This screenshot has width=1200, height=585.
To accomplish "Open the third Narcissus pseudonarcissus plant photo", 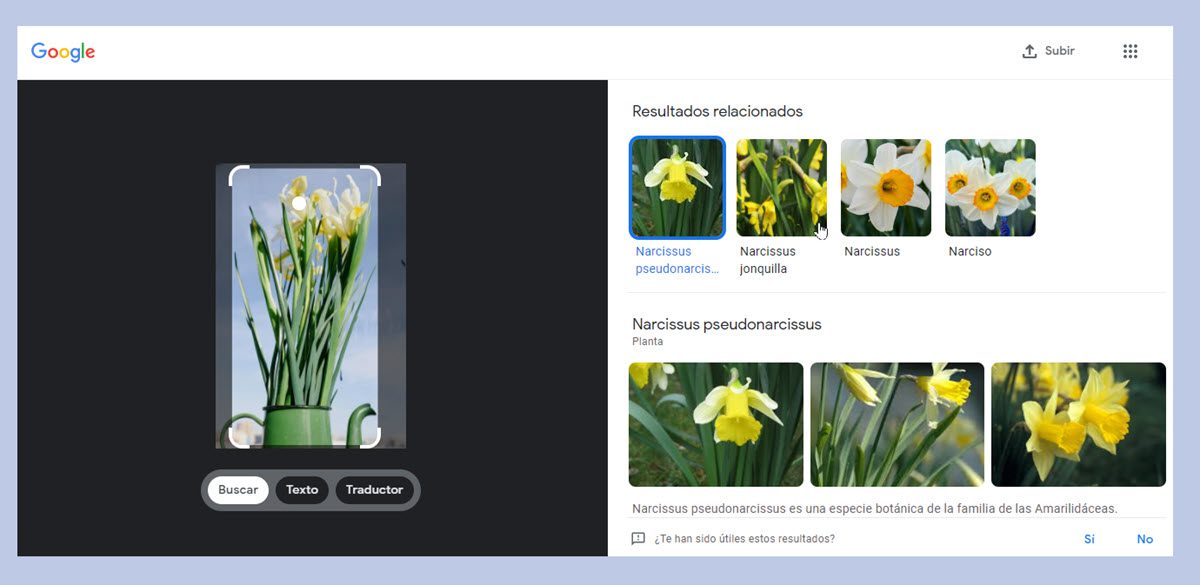I will 1078,424.
